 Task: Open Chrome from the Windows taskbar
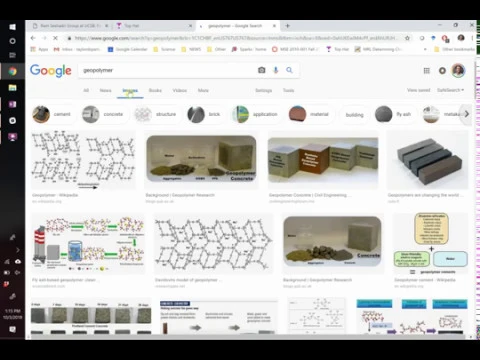(12, 71)
